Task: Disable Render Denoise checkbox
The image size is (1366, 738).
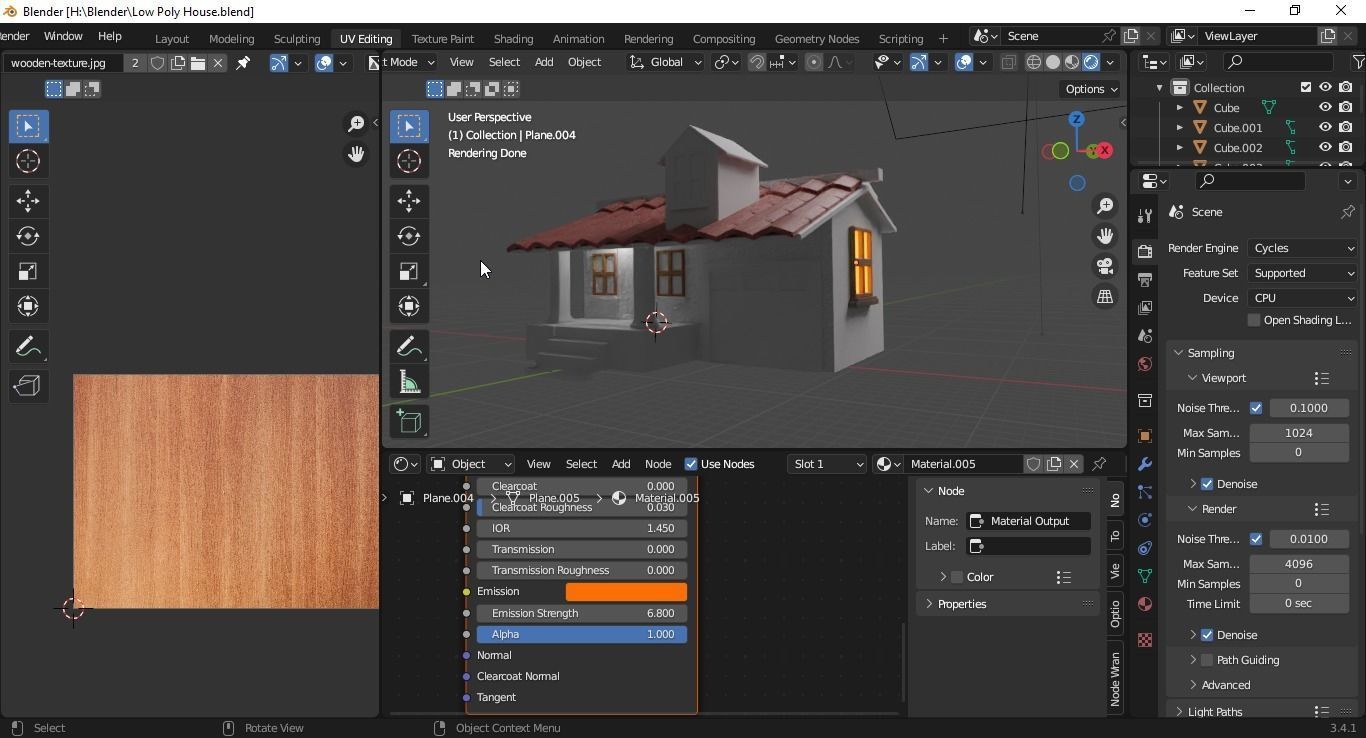Action: (x=1207, y=635)
